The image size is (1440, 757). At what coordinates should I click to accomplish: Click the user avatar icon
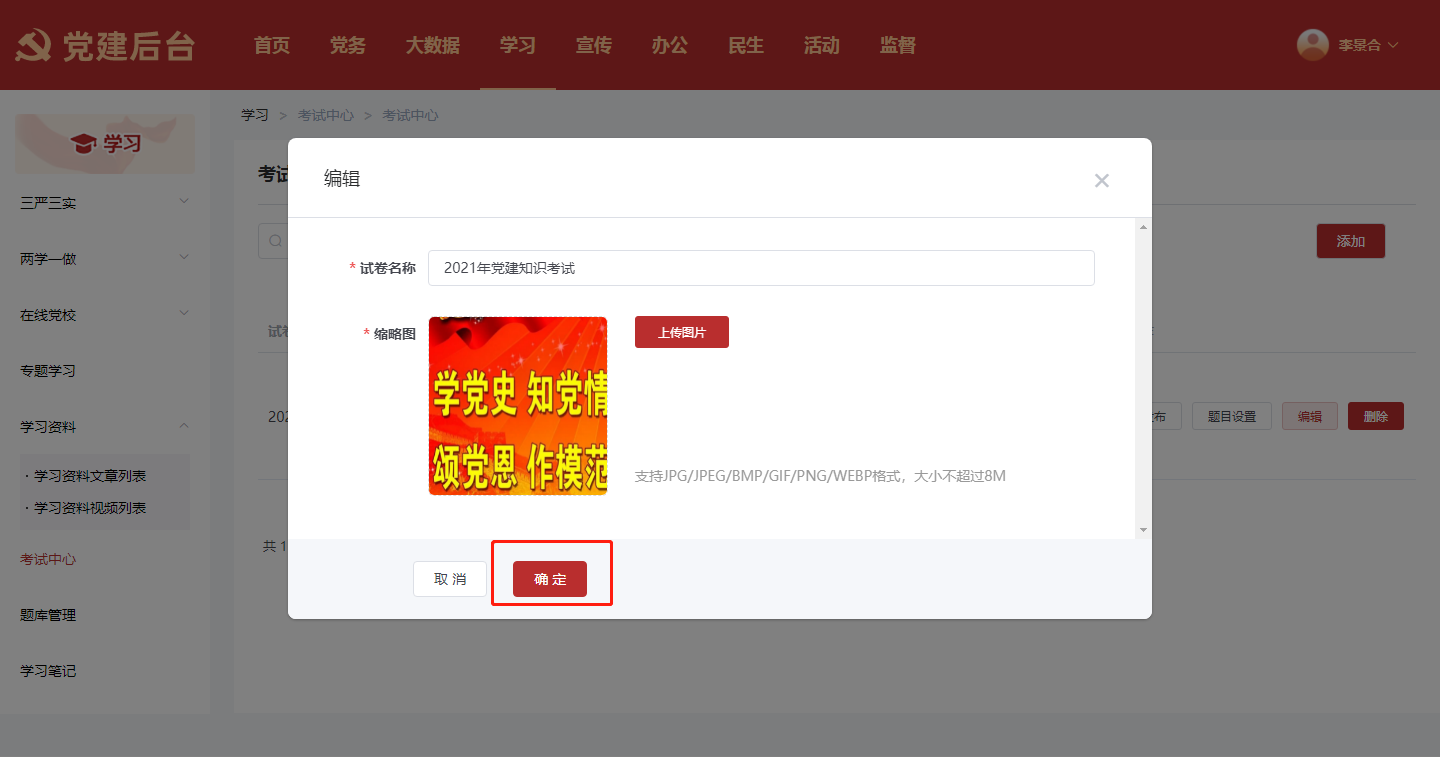click(x=1312, y=45)
